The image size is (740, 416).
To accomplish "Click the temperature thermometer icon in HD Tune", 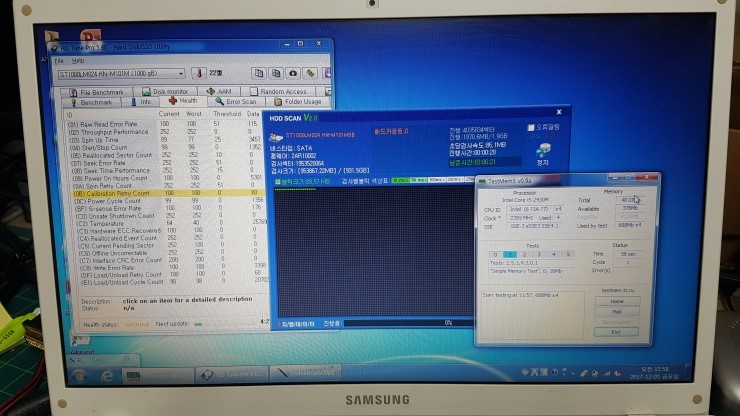I will pyautogui.click(x=199, y=73).
